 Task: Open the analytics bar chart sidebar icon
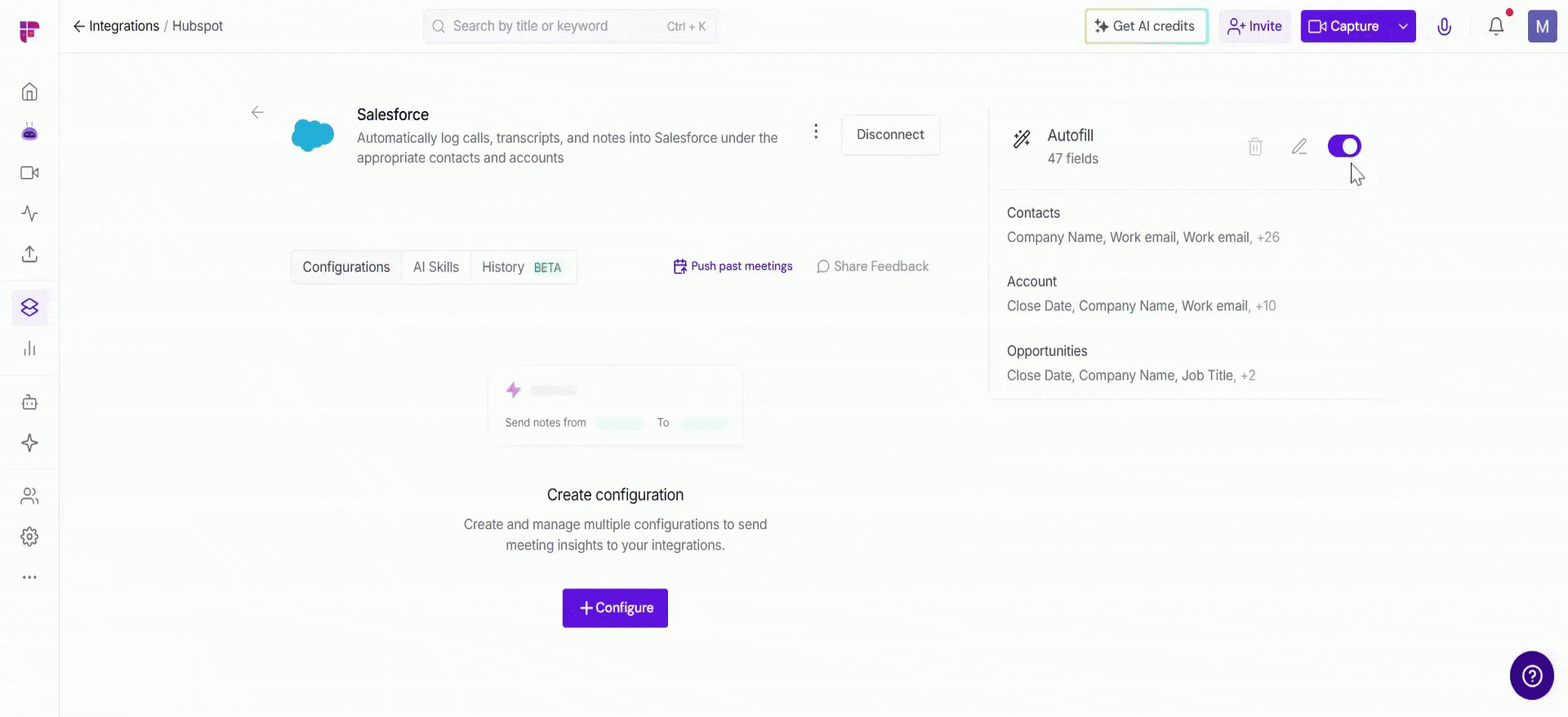pos(29,349)
